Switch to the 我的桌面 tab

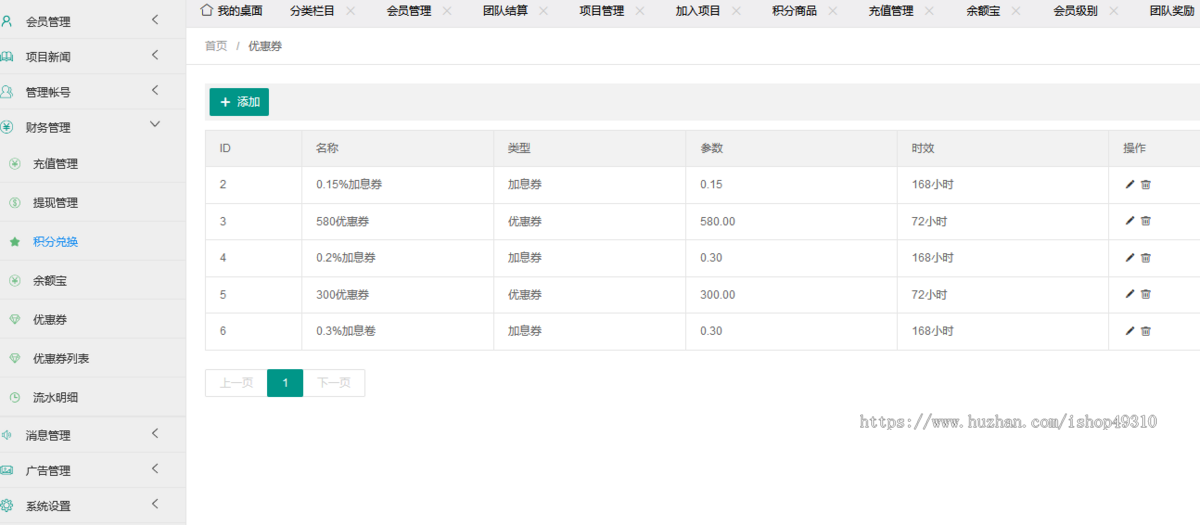tap(232, 11)
